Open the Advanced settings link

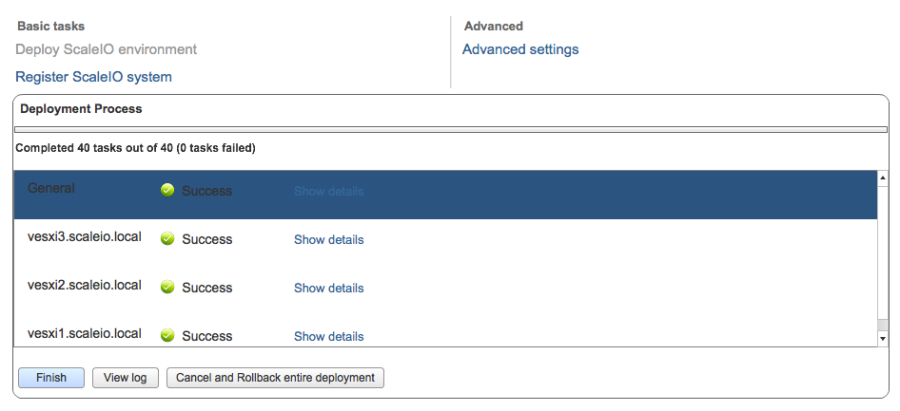coord(520,49)
